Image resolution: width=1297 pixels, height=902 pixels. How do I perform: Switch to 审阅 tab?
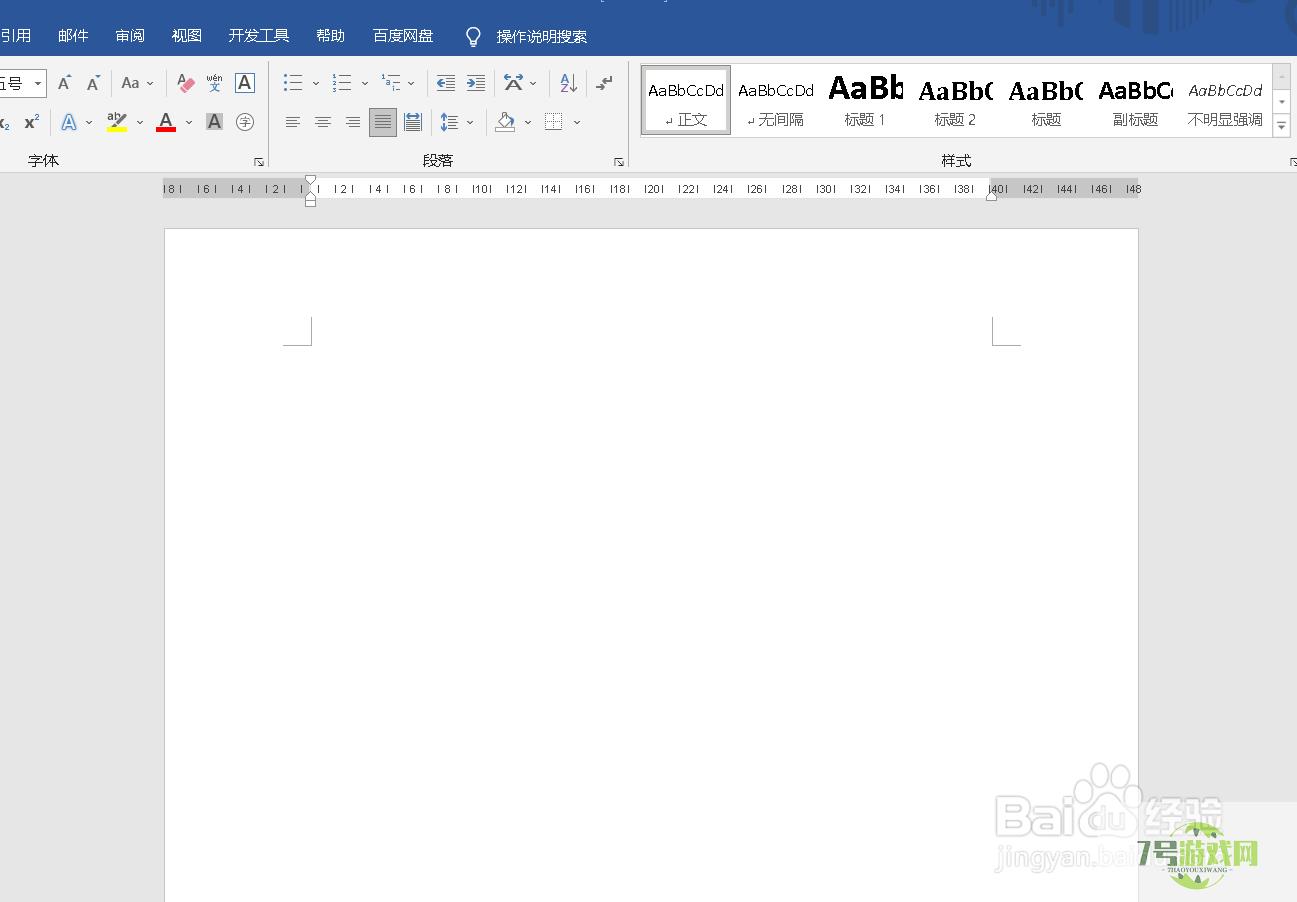point(130,35)
